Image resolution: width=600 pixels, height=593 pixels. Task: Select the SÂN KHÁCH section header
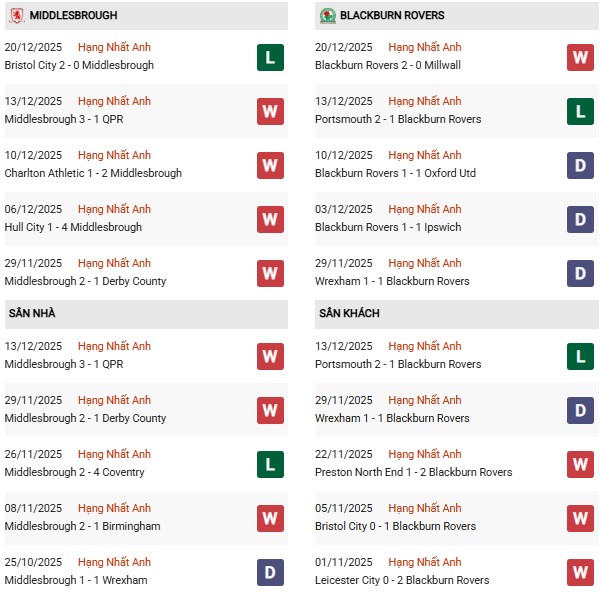(349, 314)
